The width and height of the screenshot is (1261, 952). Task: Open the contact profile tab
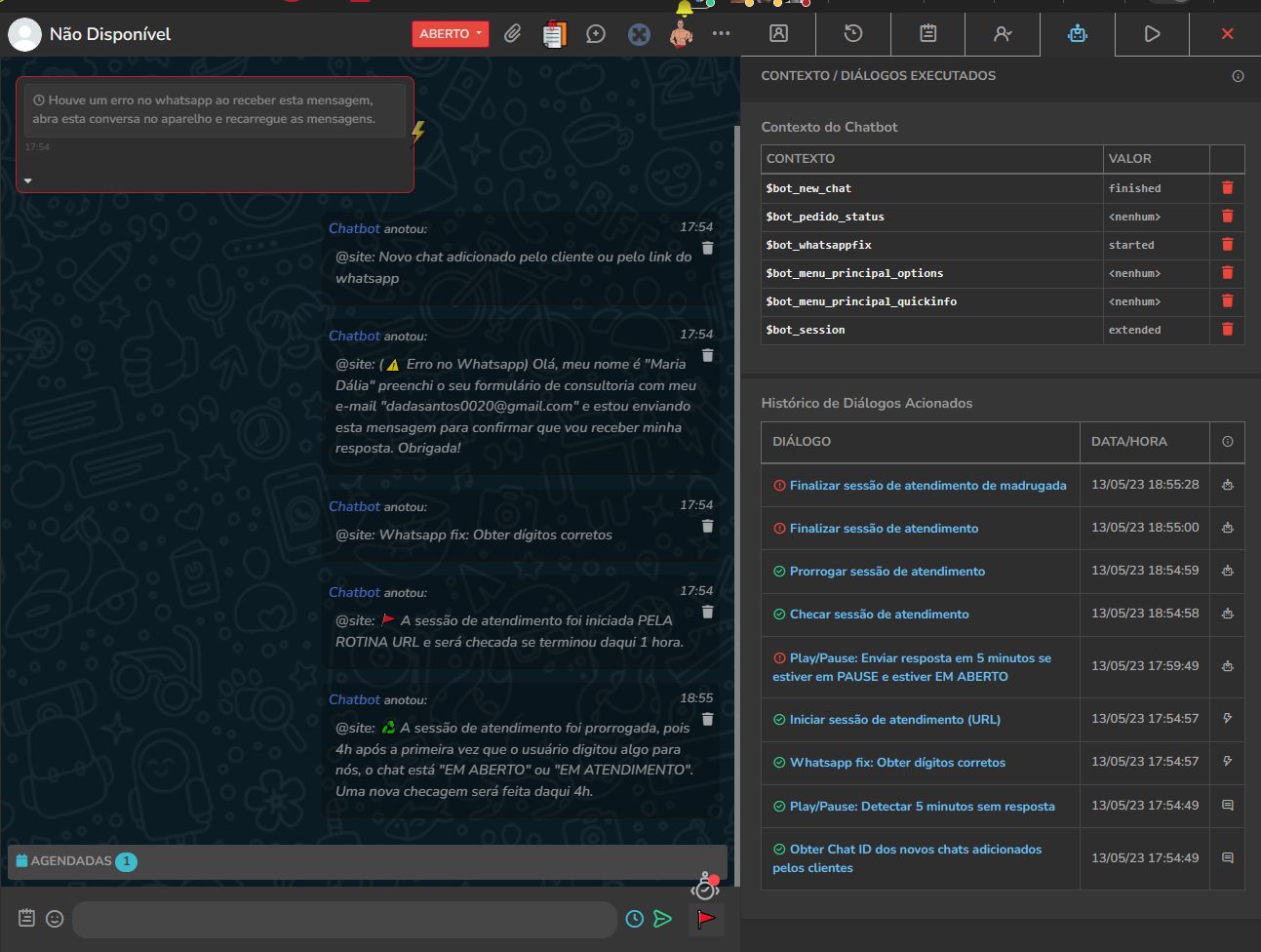(778, 34)
